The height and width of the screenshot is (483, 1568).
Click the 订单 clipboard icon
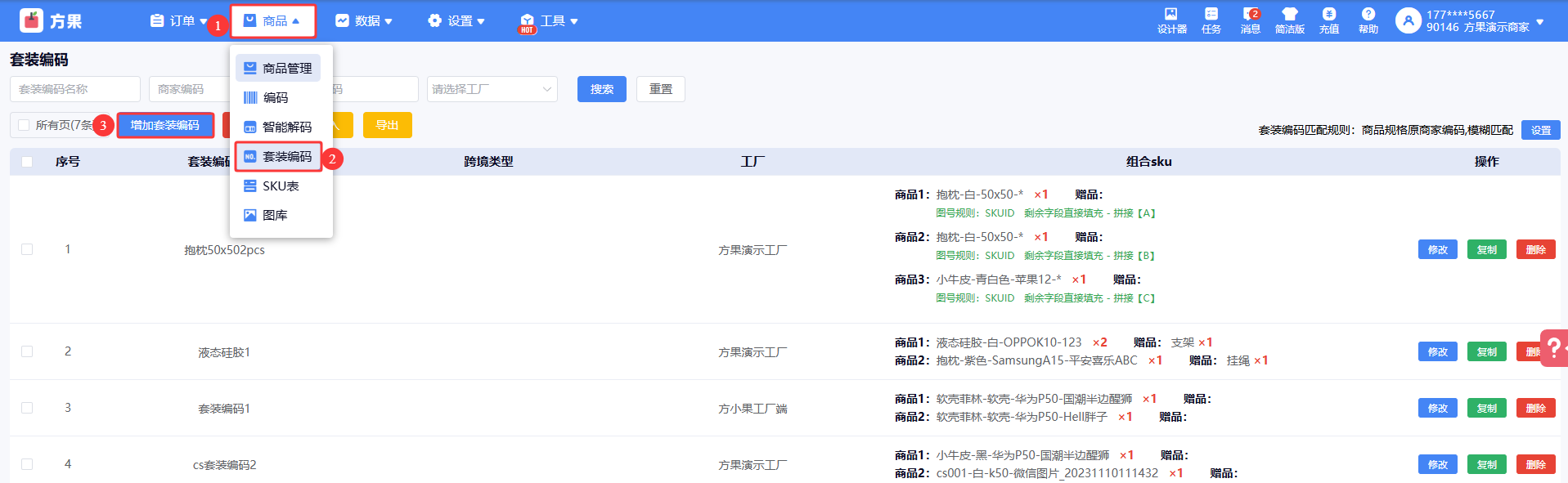click(x=157, y=20)
